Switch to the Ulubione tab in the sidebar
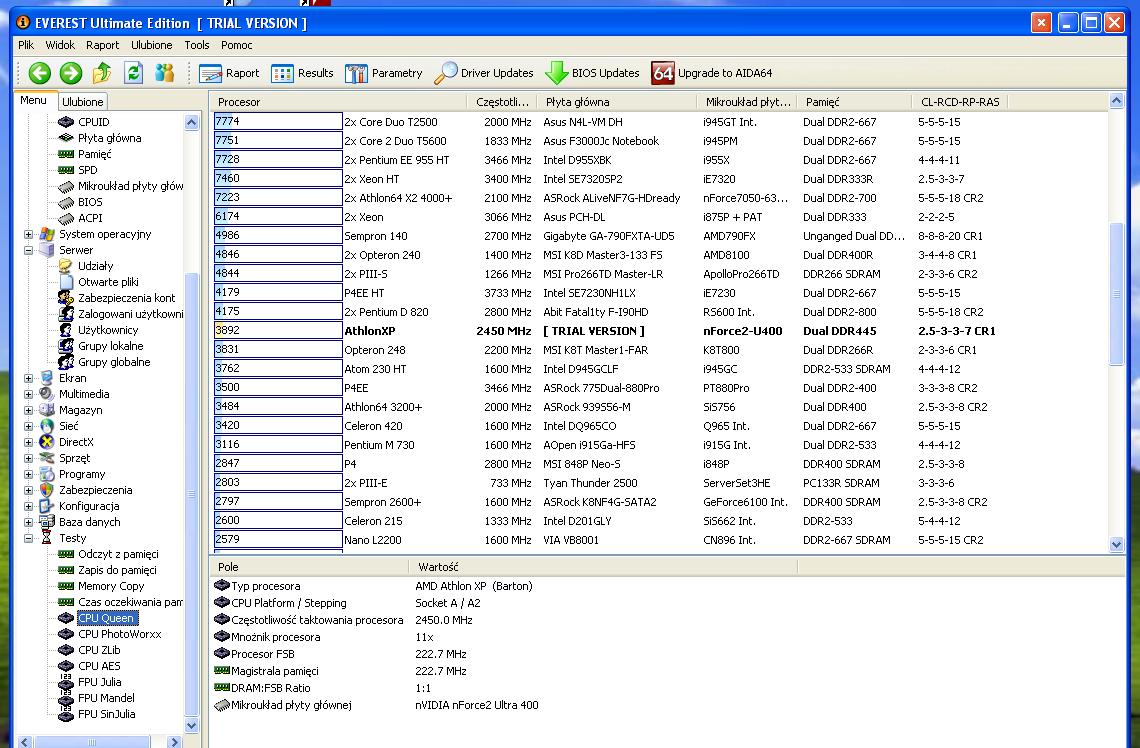1140x748 pixels. pyautogui.click(x=82, y=102)
